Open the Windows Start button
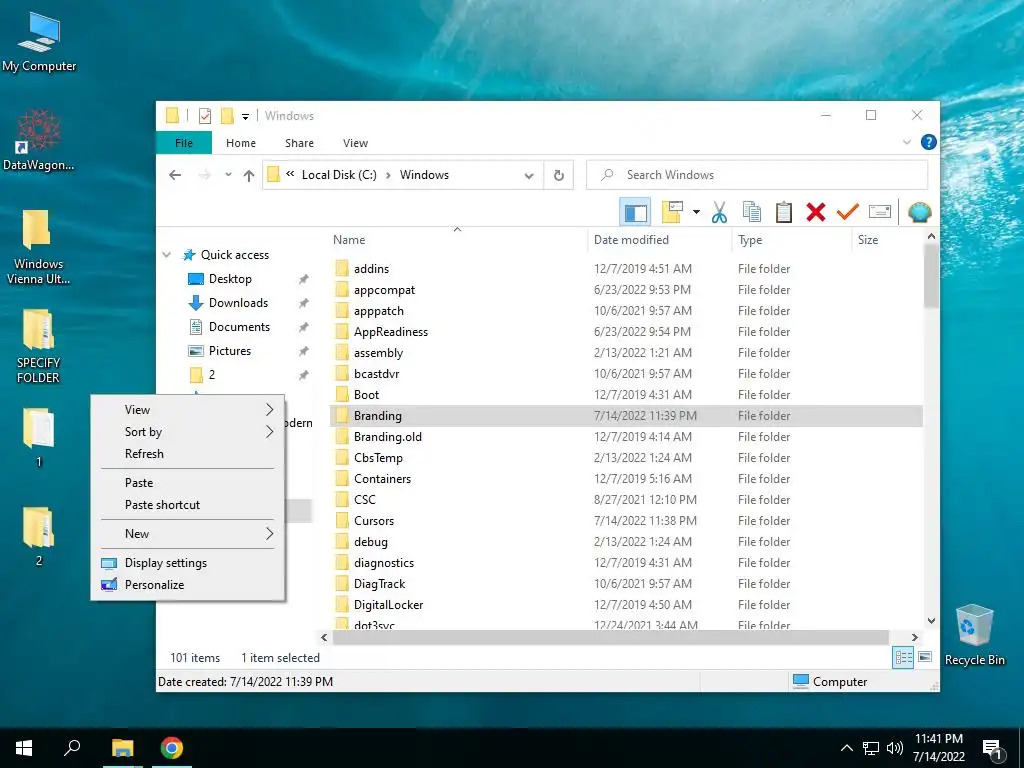This screenshot has width=1024, height=768. (24, 748)
